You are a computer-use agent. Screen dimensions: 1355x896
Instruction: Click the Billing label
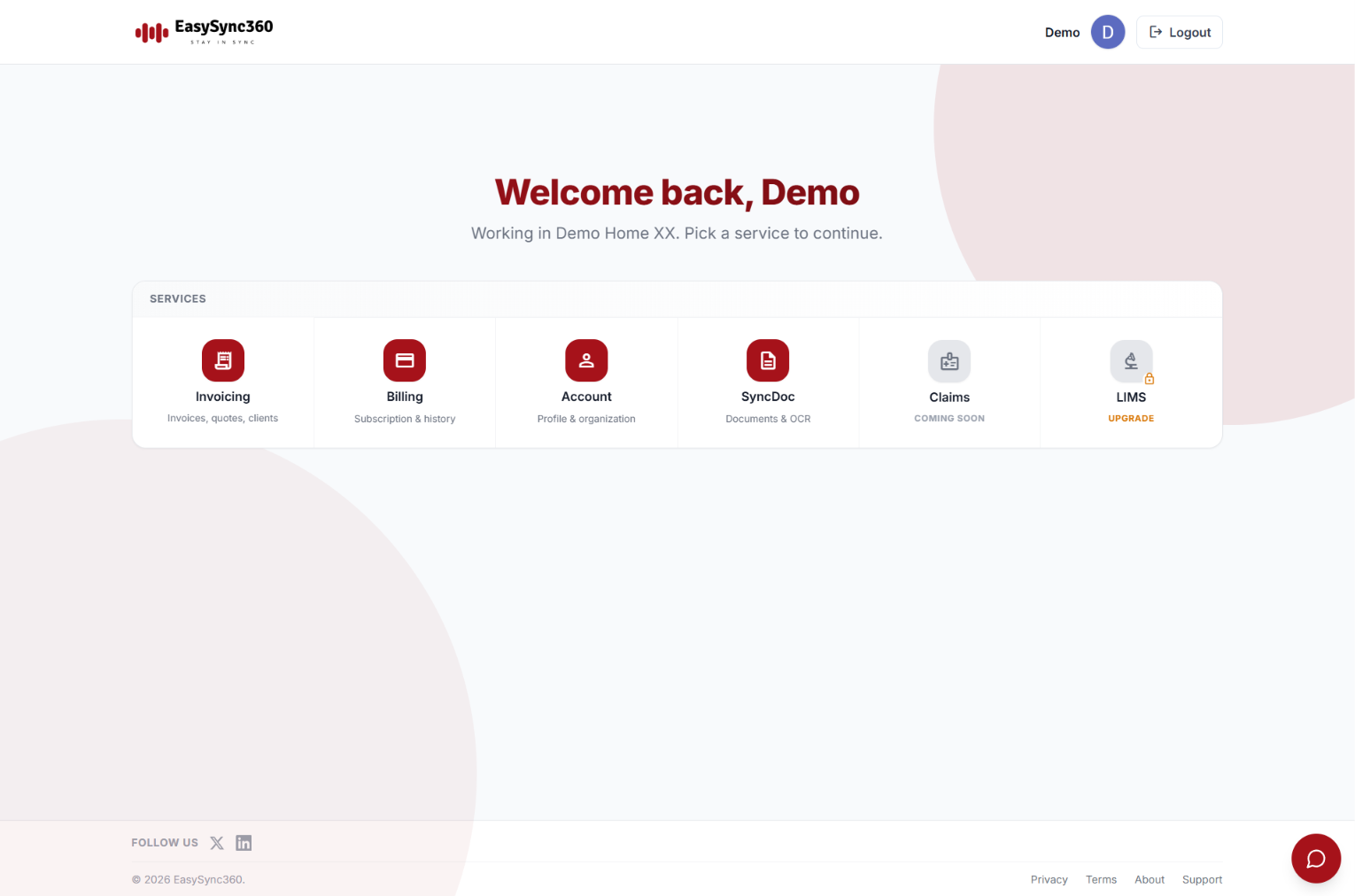pyautogui.click(x=405, y=397)
